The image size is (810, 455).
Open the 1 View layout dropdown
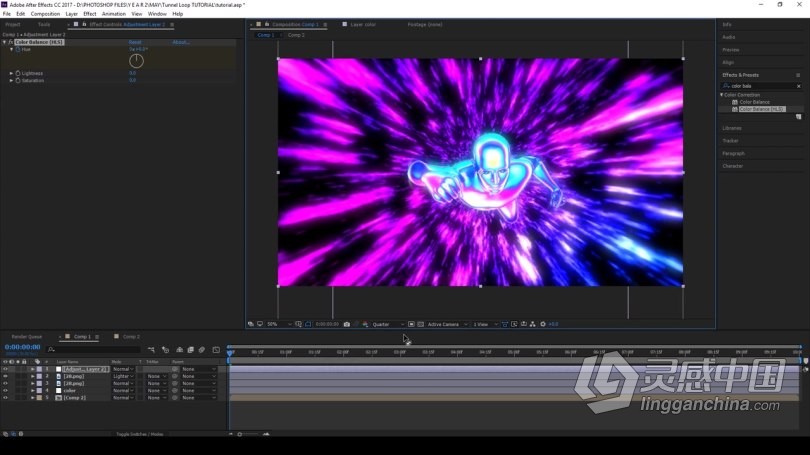tap(486, 324)
